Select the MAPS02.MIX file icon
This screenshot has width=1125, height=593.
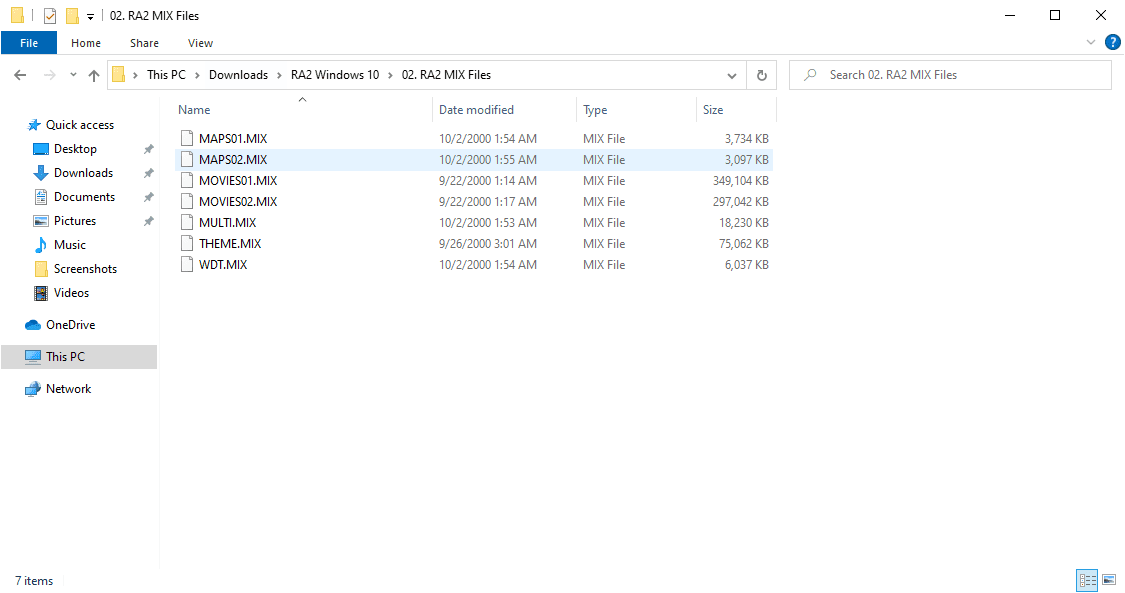pyautogui.click(x=187, y=159)
